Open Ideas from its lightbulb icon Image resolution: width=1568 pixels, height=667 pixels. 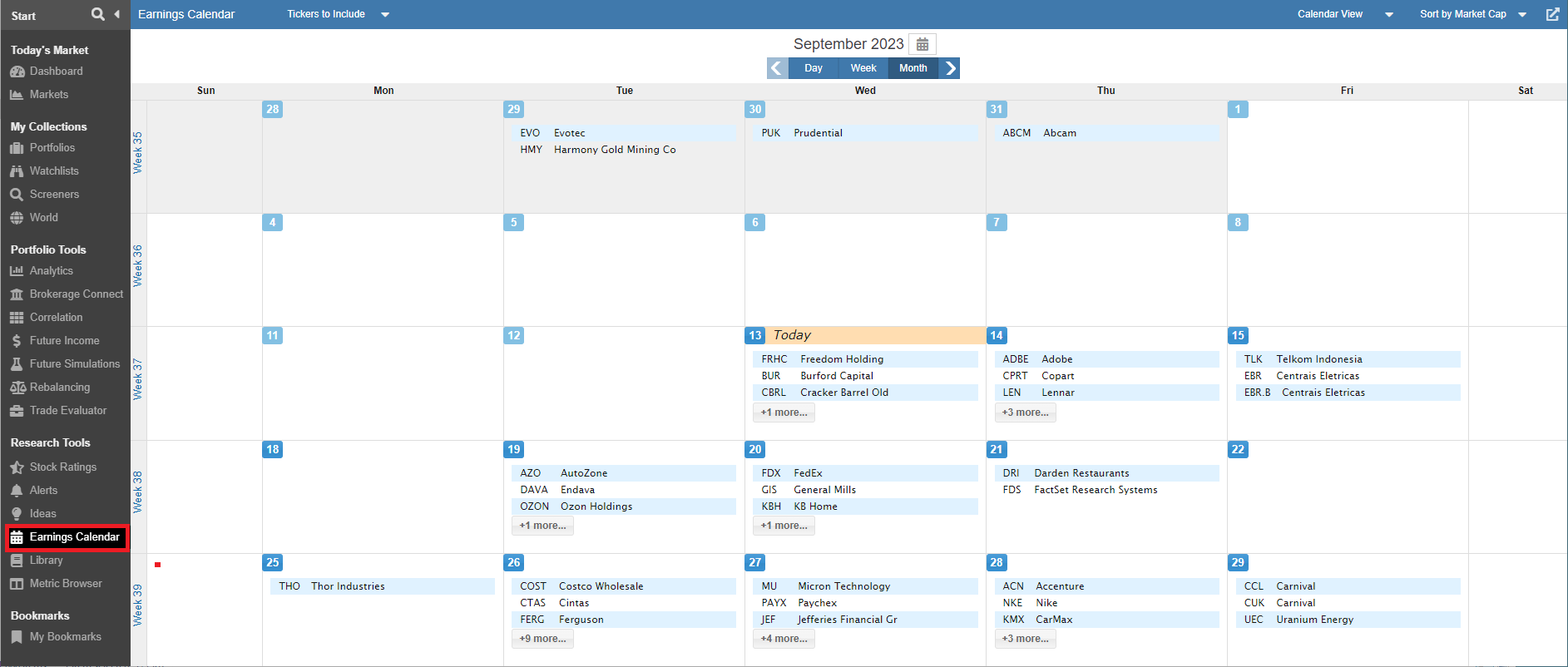(17, 514)
